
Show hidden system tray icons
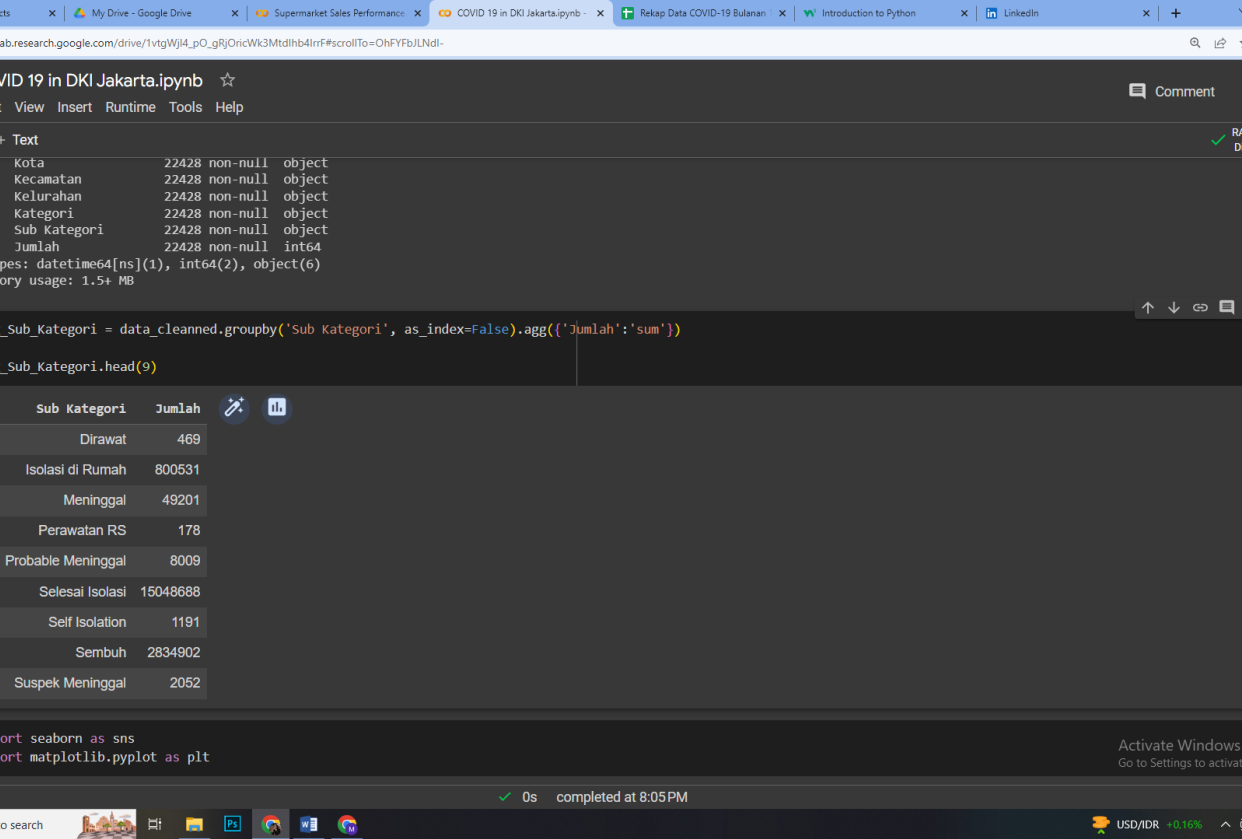1226,824
